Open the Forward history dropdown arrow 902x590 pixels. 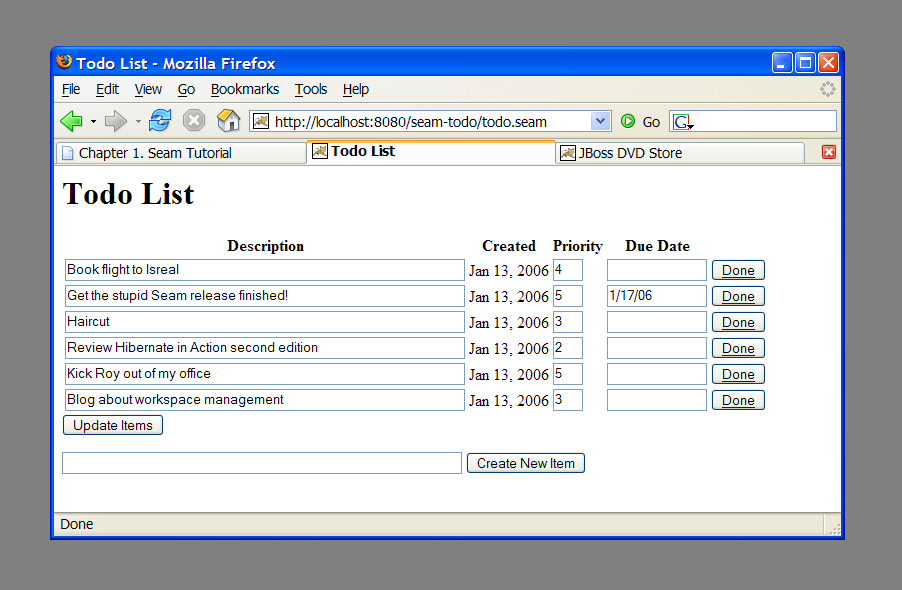pos(138,122)
